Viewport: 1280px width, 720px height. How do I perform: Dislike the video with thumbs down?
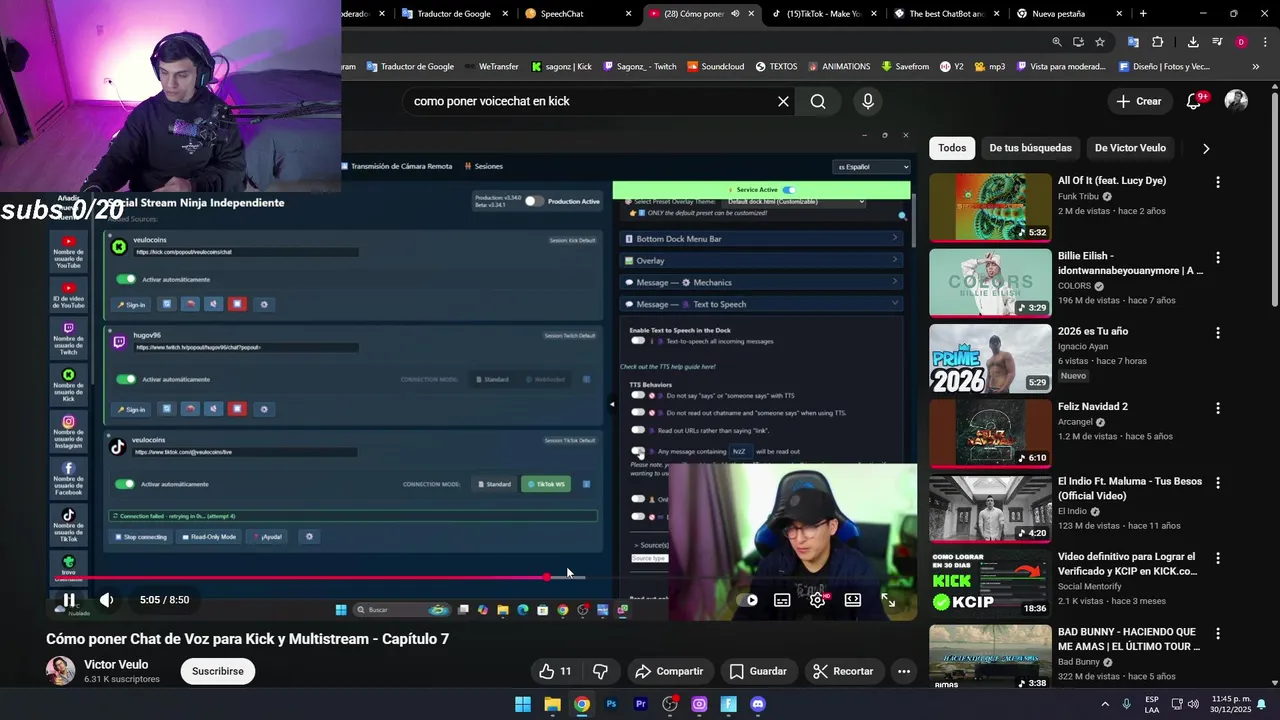coord(601,671)
